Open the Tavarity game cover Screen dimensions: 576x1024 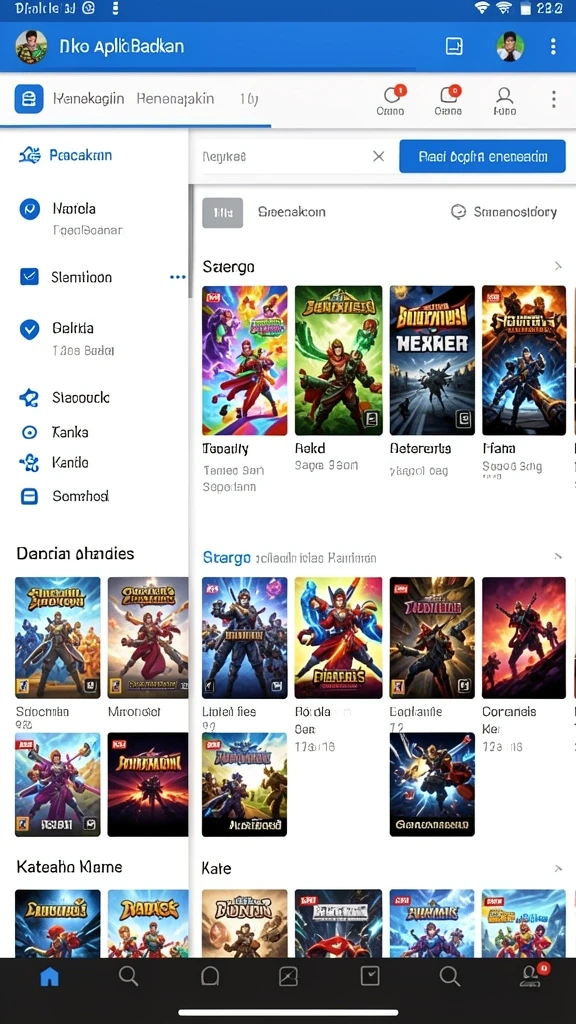[x=245, y=360]
